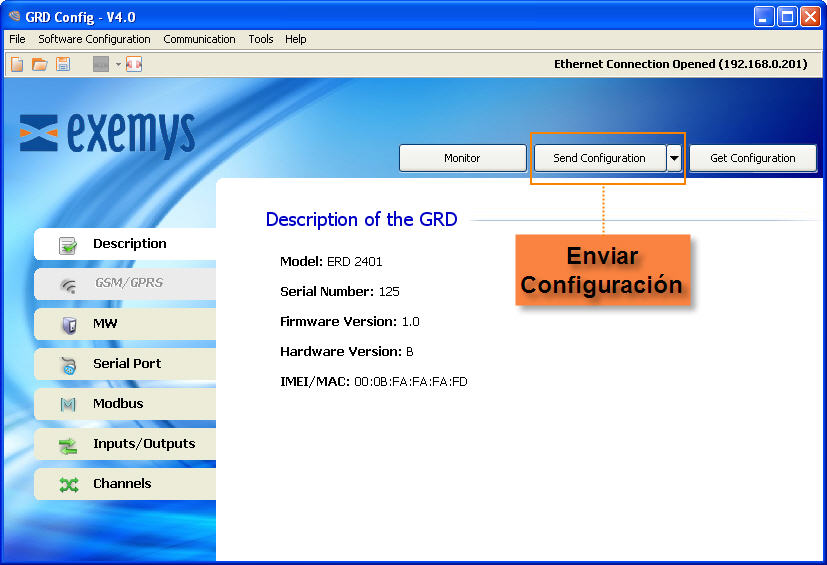Viewport: 827px width, 565px height.
Task: Click the Inputs/Outputs green arrows icon
Action: 68,445
